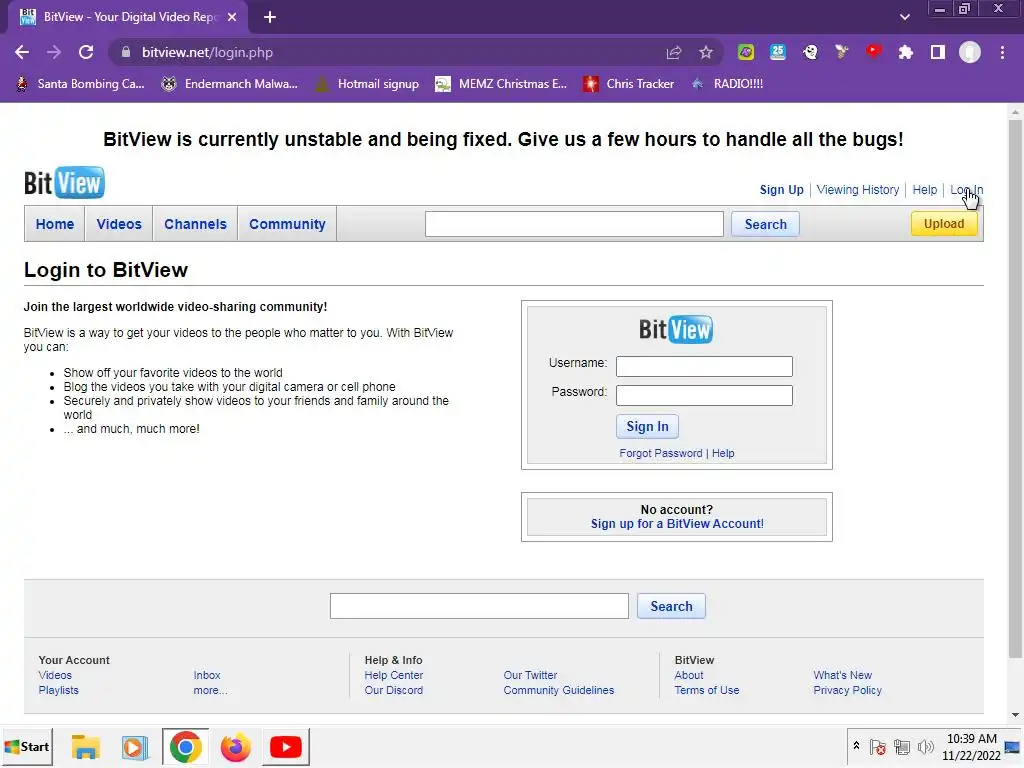Click the top Search button
Image resolution: width=1024 pixels, height=768 pixels.
(765, 224)
